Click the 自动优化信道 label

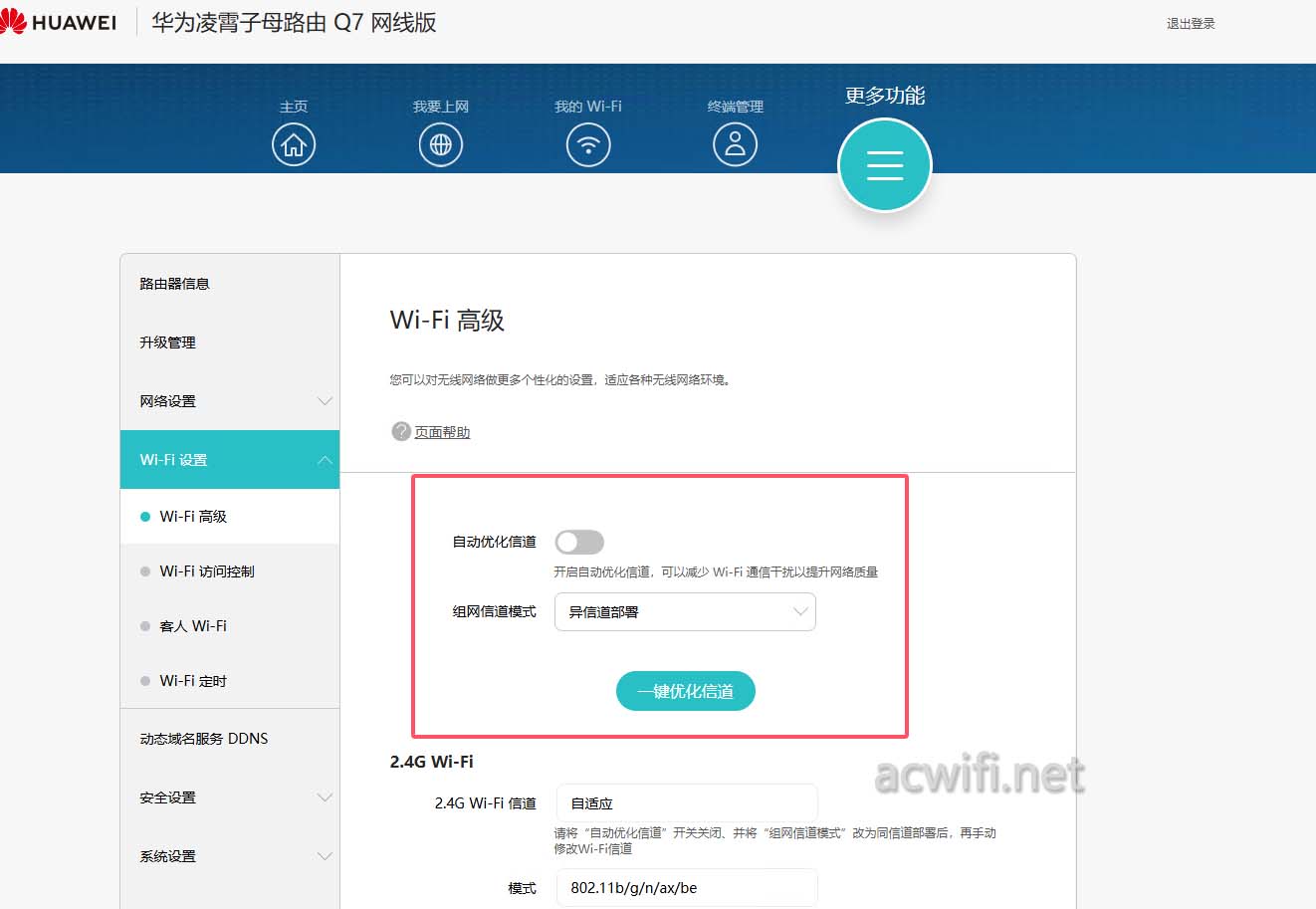(495, 542)
